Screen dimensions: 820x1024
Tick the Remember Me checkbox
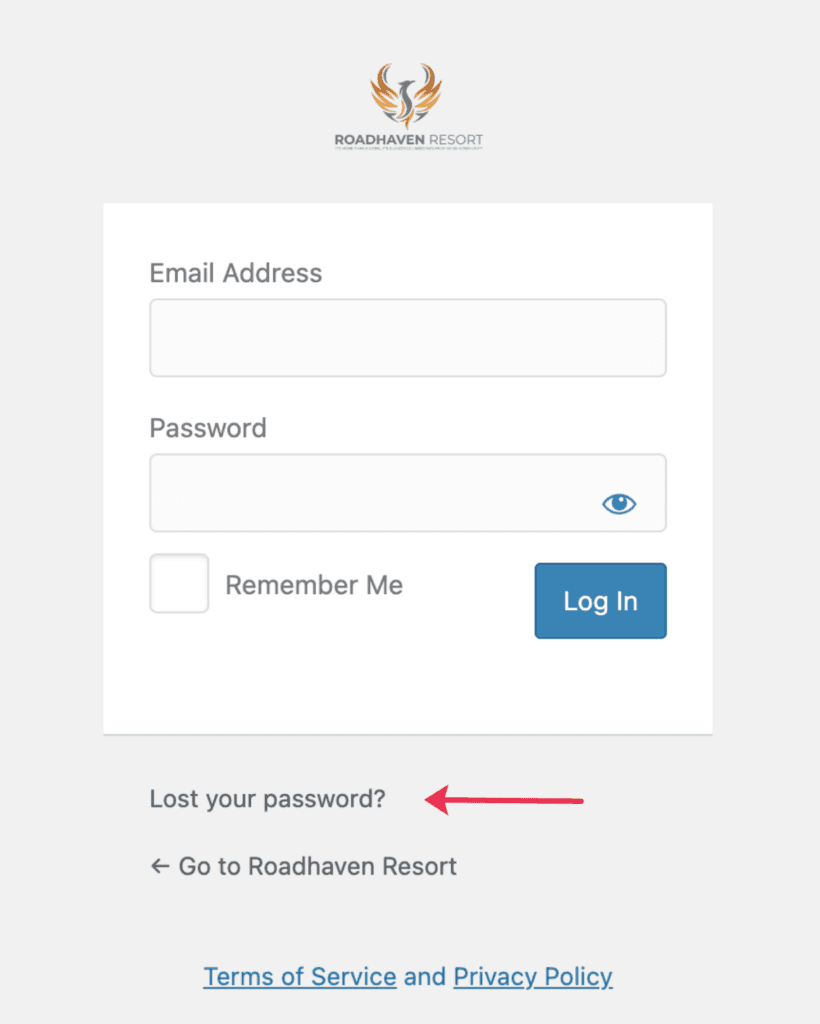[x=180, y=583]
